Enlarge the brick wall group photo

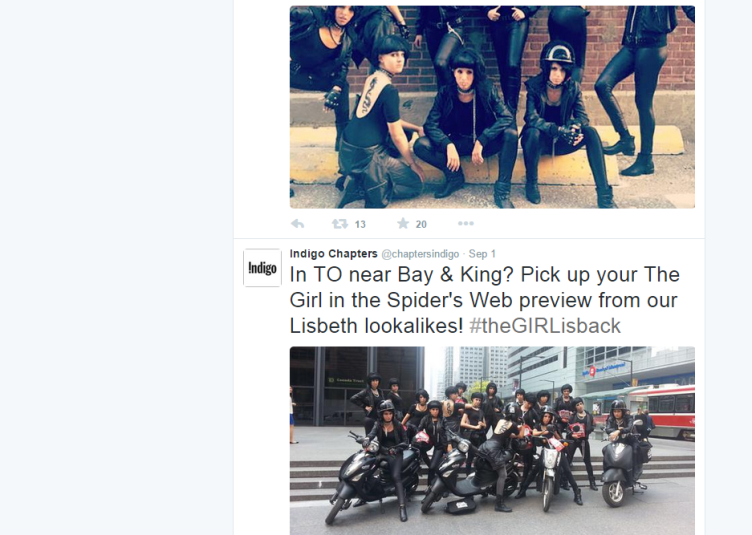tap(492, 107)
